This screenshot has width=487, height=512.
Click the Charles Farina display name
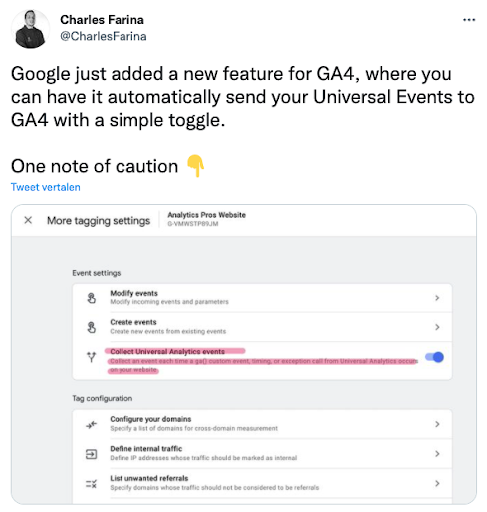(102, 20)
